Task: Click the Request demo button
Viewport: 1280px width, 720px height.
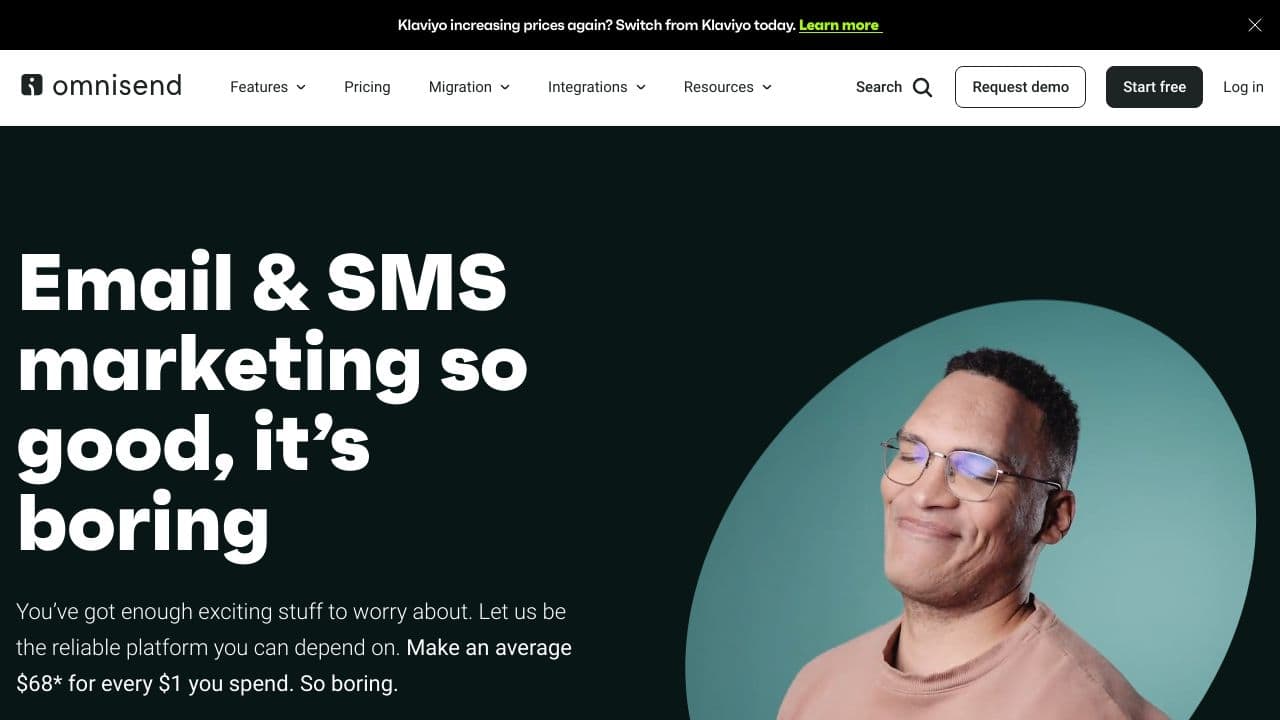Action: click(x=1020, y=87)
